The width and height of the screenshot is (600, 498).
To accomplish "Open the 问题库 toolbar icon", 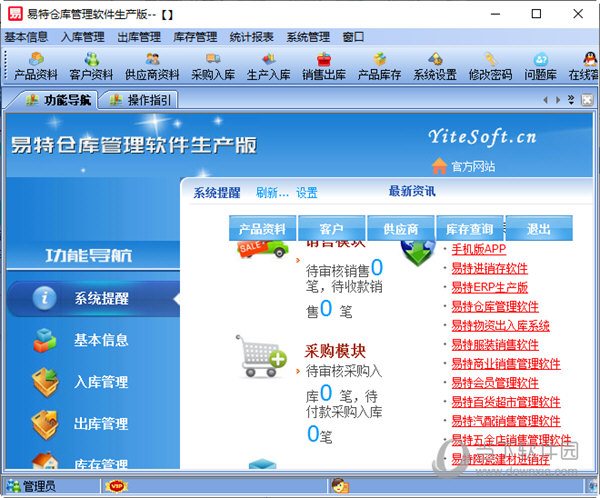I will click(x=541, y=66).
